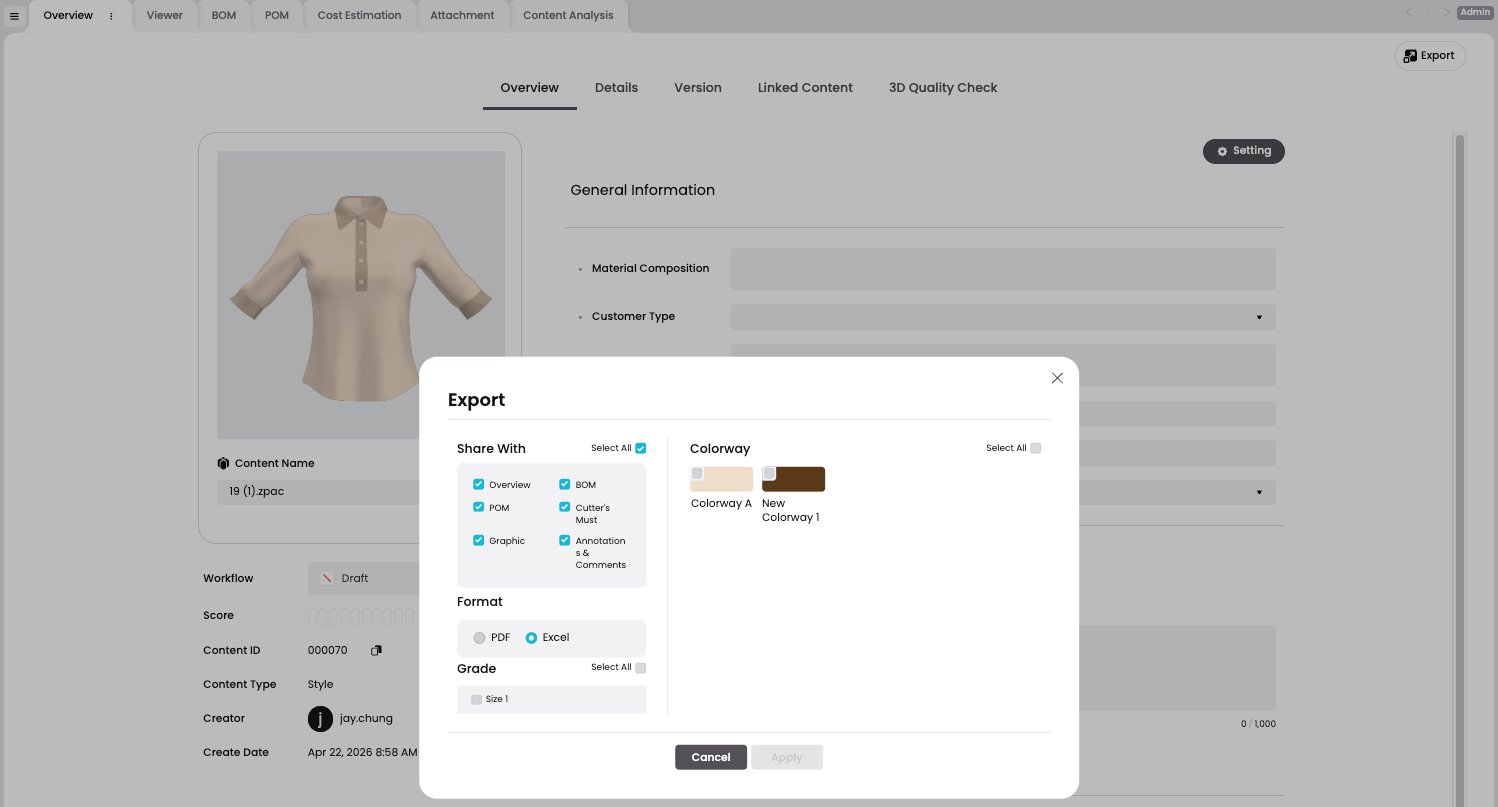
Task: Select the New Colorway 1 brown swatch
Action: 793,479
